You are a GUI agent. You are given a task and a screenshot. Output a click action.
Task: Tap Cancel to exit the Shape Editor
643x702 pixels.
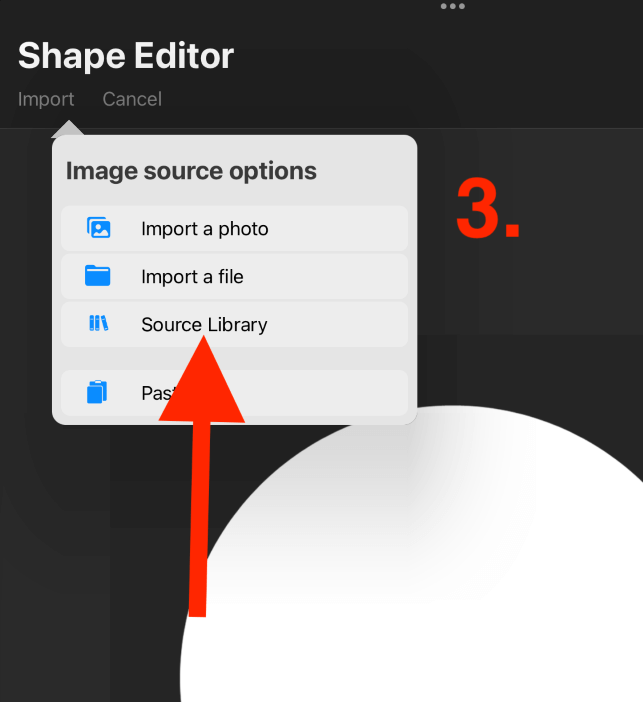pyautogui.click(x=132, y=99)
